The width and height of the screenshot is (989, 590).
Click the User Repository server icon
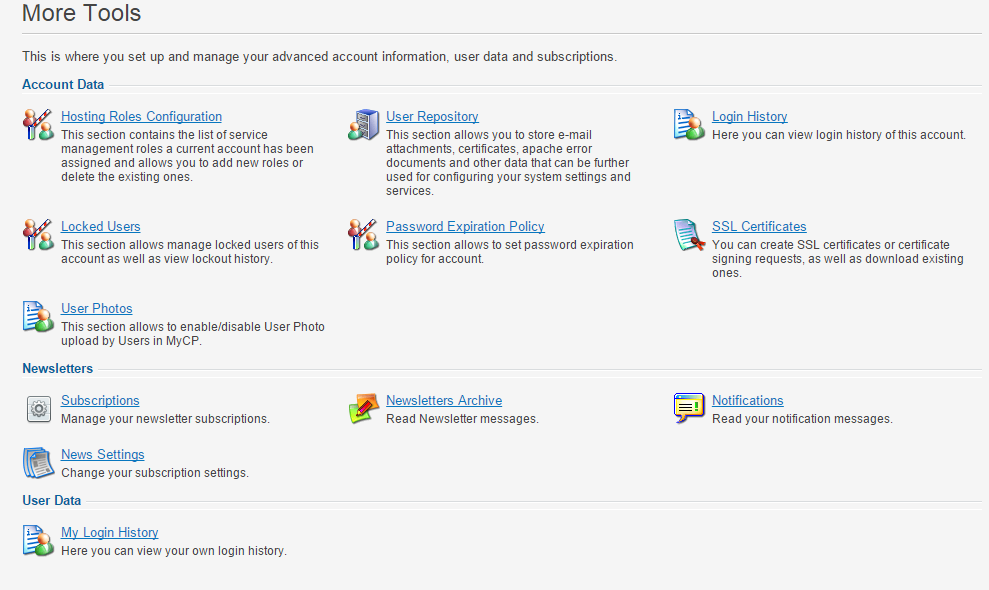(364, 124)
